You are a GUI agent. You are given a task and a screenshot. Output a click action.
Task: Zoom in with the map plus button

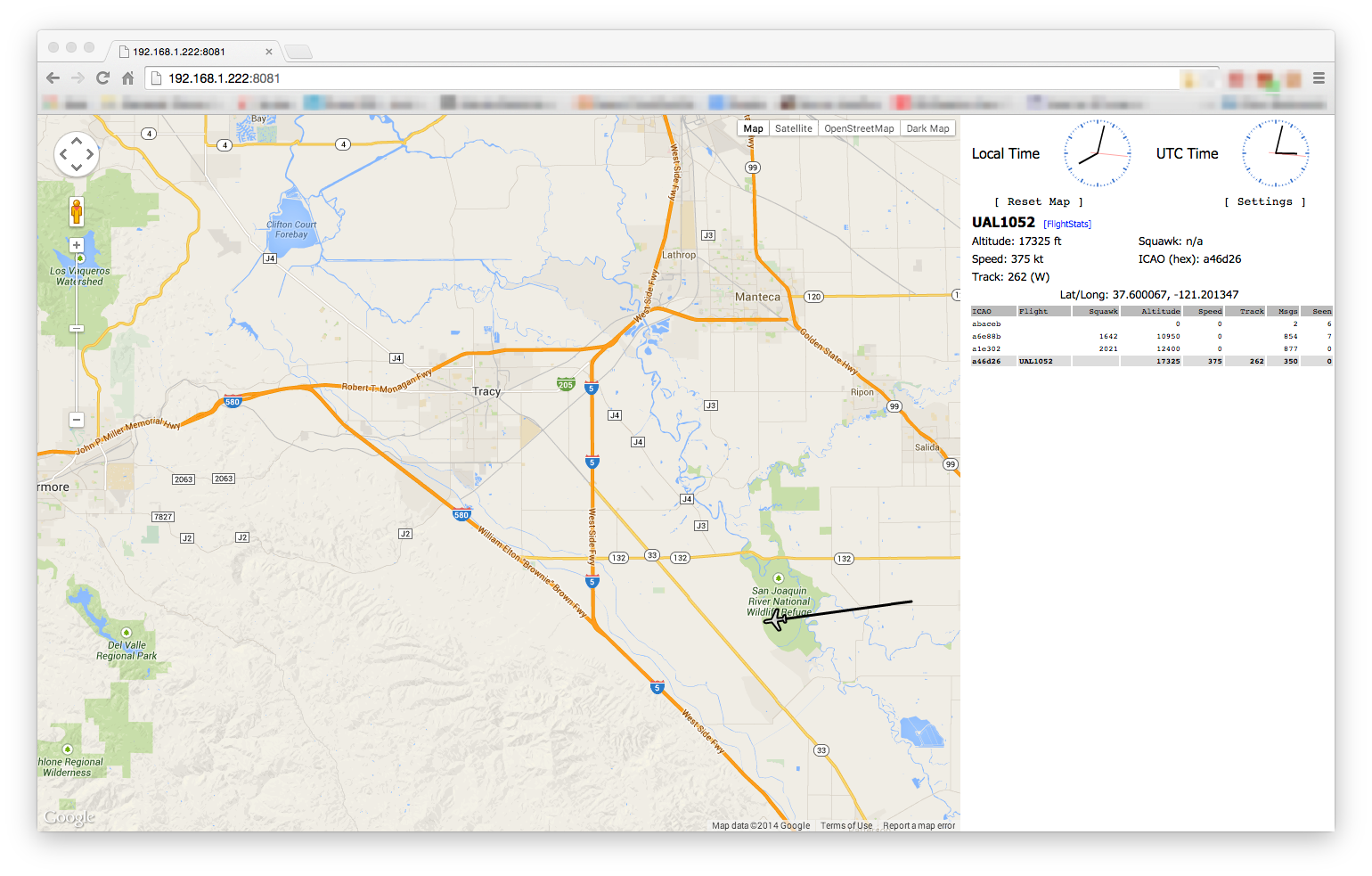tap(77, 245)
